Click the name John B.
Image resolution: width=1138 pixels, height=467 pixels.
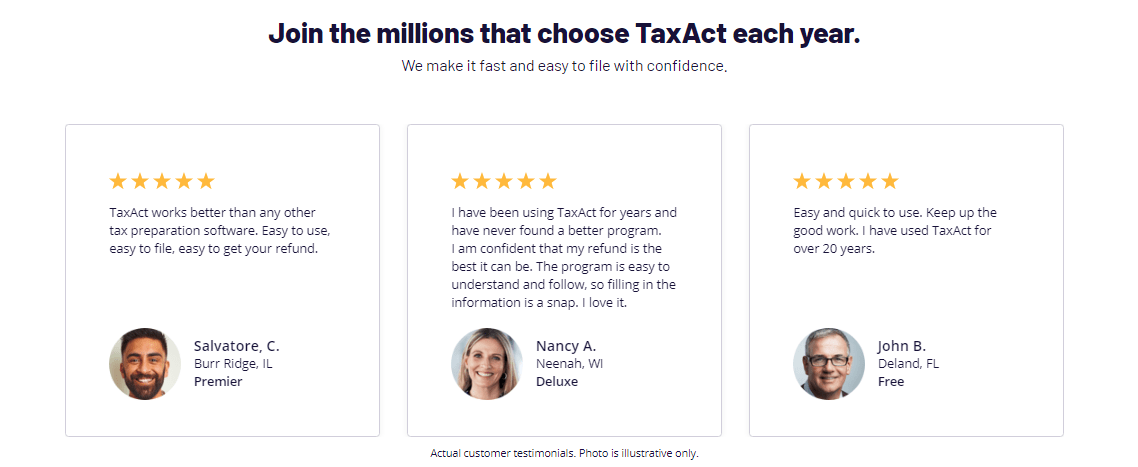[902, 346]
